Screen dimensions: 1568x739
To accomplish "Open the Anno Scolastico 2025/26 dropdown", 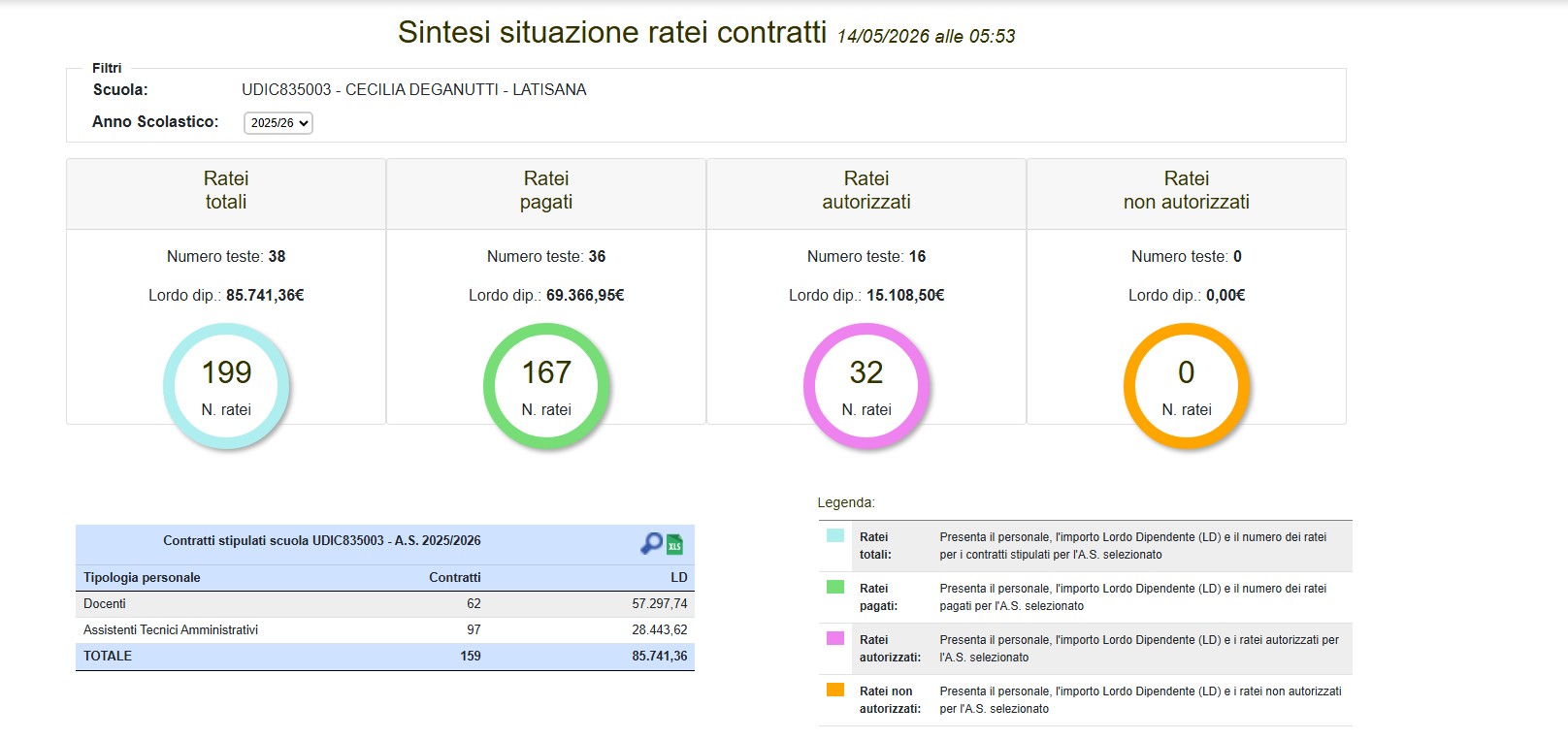I will pos(278,123).
